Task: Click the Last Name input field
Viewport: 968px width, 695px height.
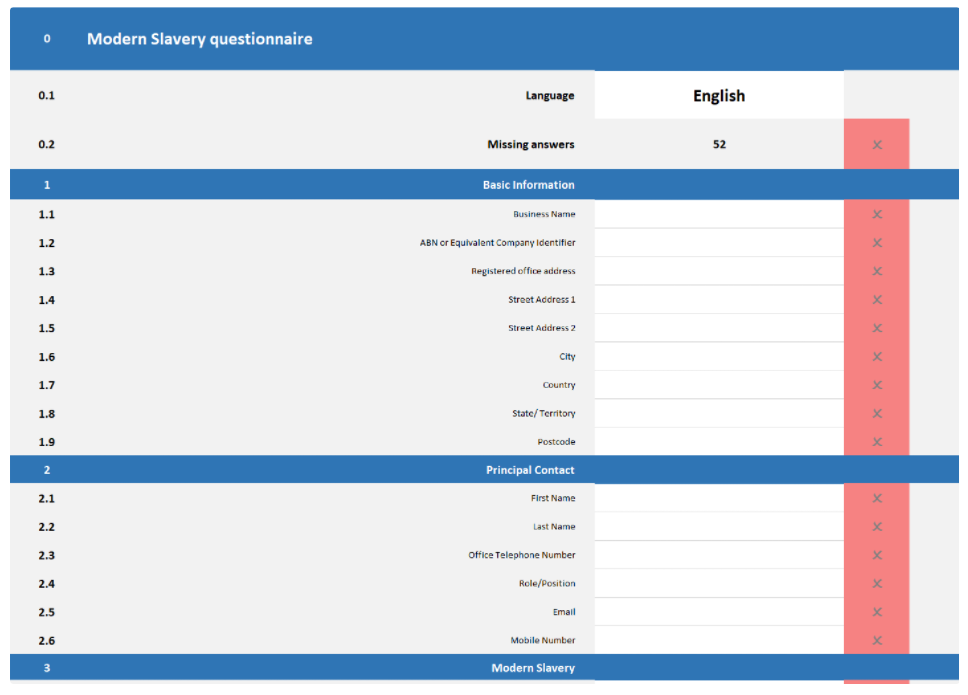Action: [719, 526]
